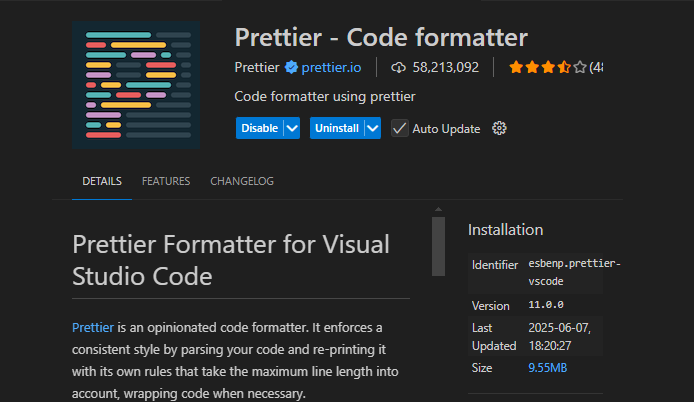
Task: Open the Prettier link in the readme
Action: coord(93,328)
